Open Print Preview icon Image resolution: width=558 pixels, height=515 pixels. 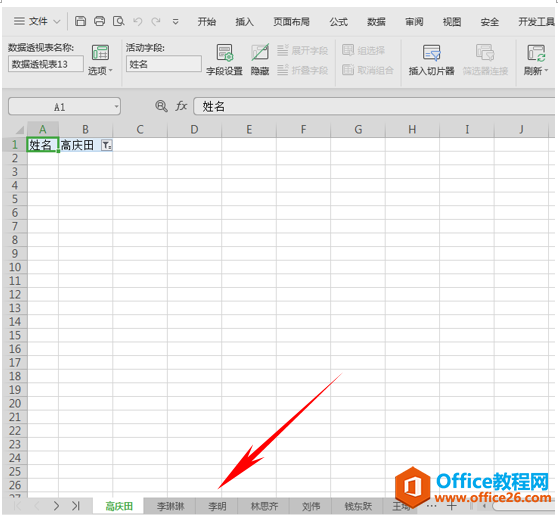119,21
